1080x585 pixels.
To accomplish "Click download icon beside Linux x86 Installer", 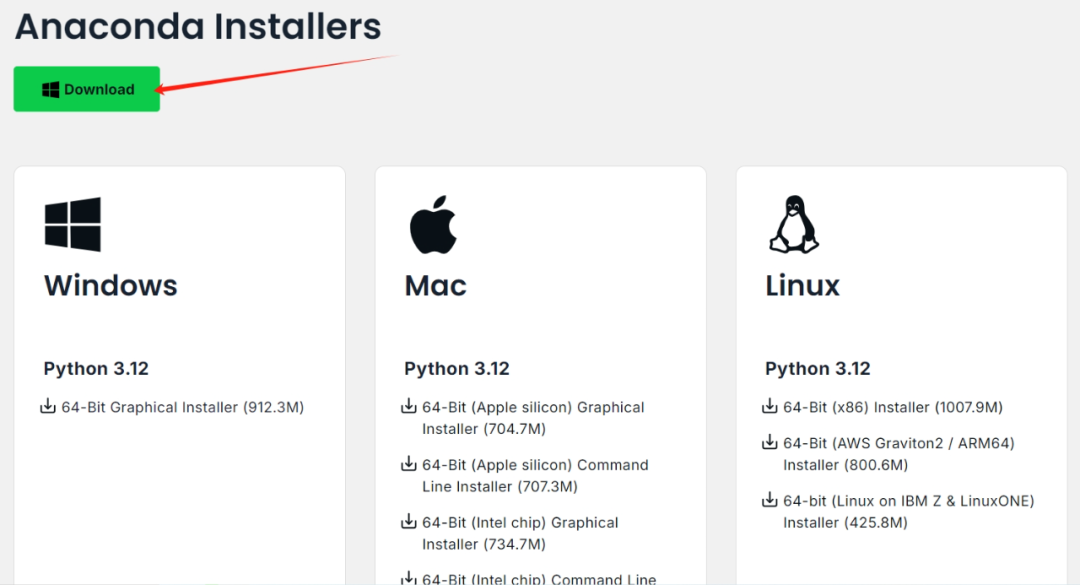I will [x=769, y=406].
